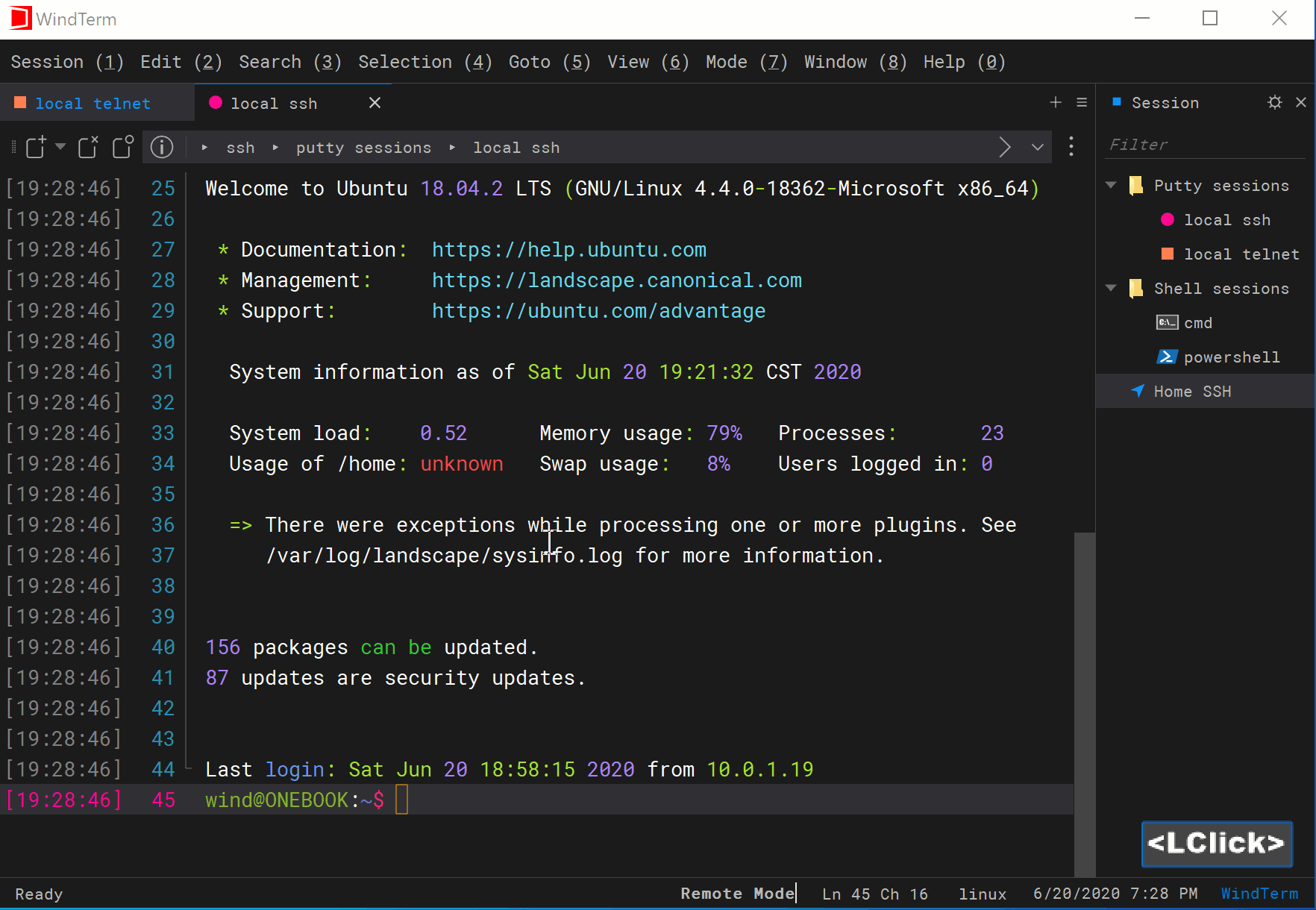The image size is (1316, 910).
Task: Click line number 45 in the gutter
Action: tap(163, 800)
